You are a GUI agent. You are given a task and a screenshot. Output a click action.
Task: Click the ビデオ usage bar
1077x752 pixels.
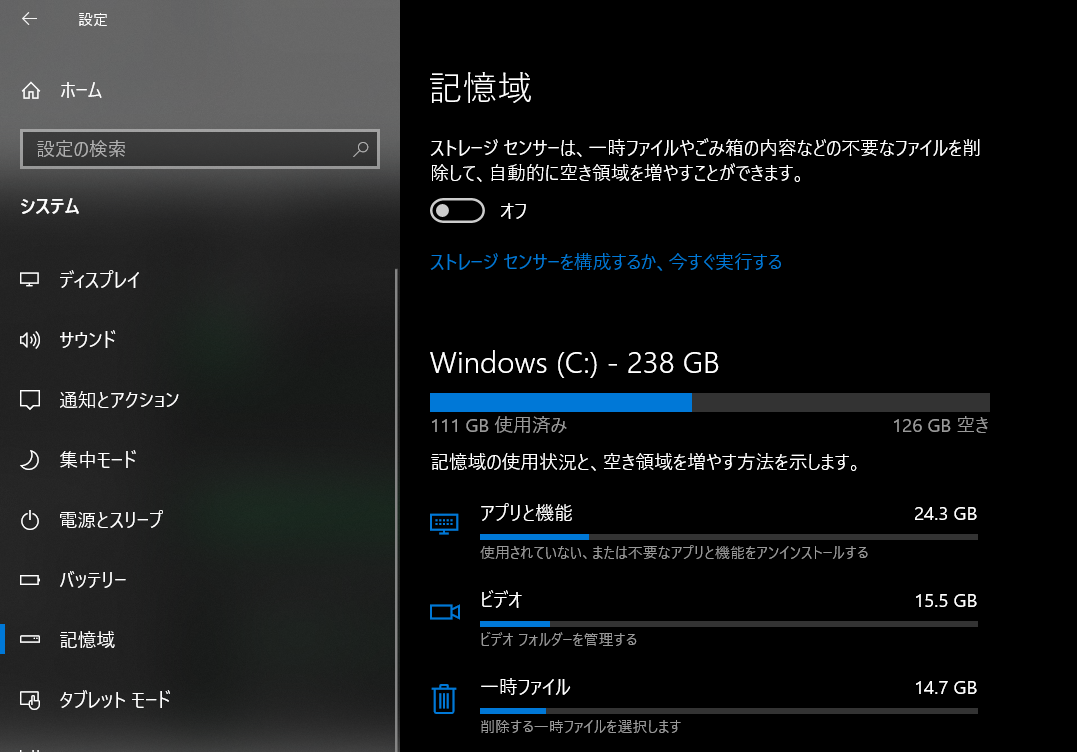point(729,624)
